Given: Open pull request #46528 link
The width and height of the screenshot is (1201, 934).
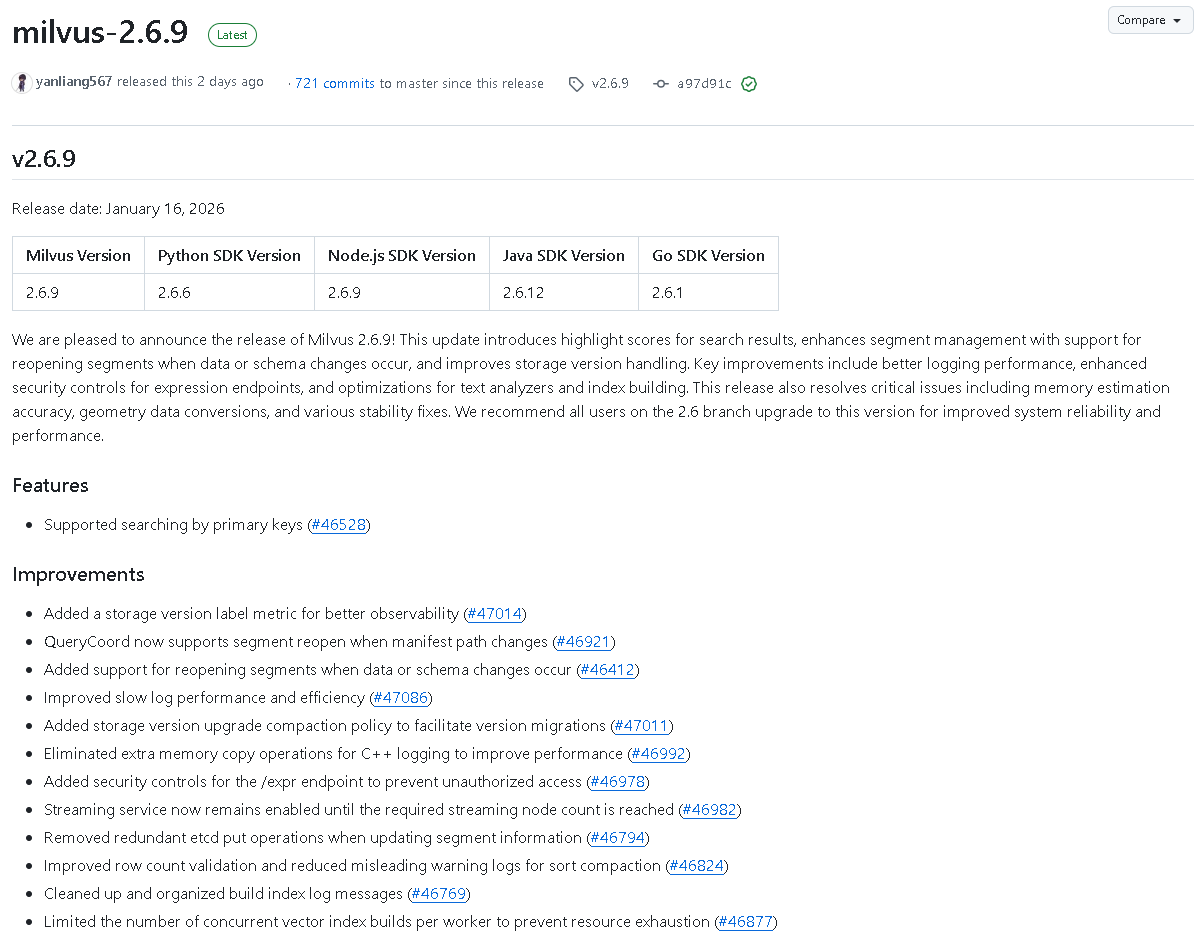Looking at the screenshot, I should pos(339,525).
